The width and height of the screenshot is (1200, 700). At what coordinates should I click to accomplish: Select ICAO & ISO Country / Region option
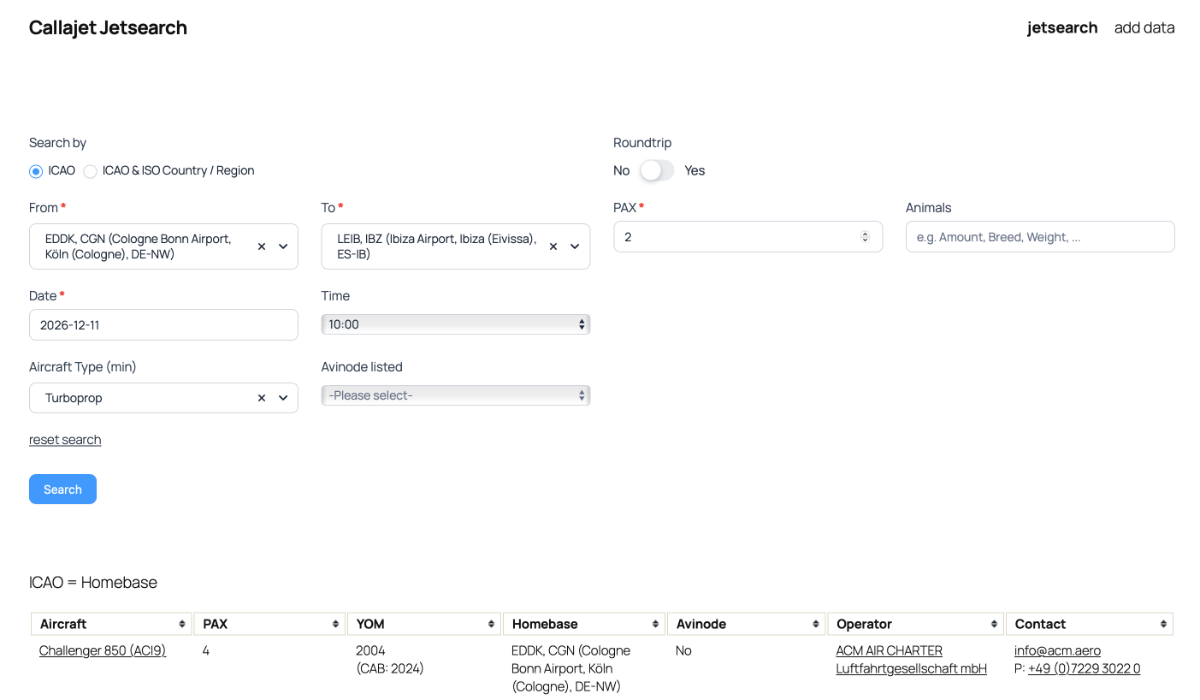(x=90, y=171)
